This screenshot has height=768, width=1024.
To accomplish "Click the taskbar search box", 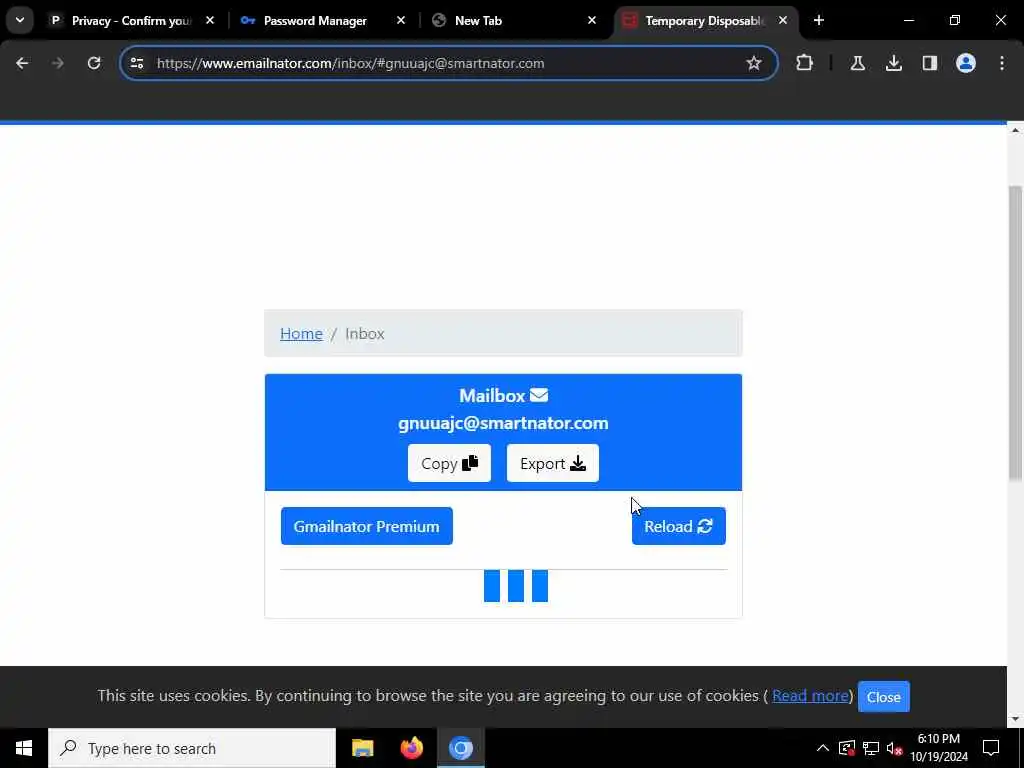I will click(x=192, y=748).
